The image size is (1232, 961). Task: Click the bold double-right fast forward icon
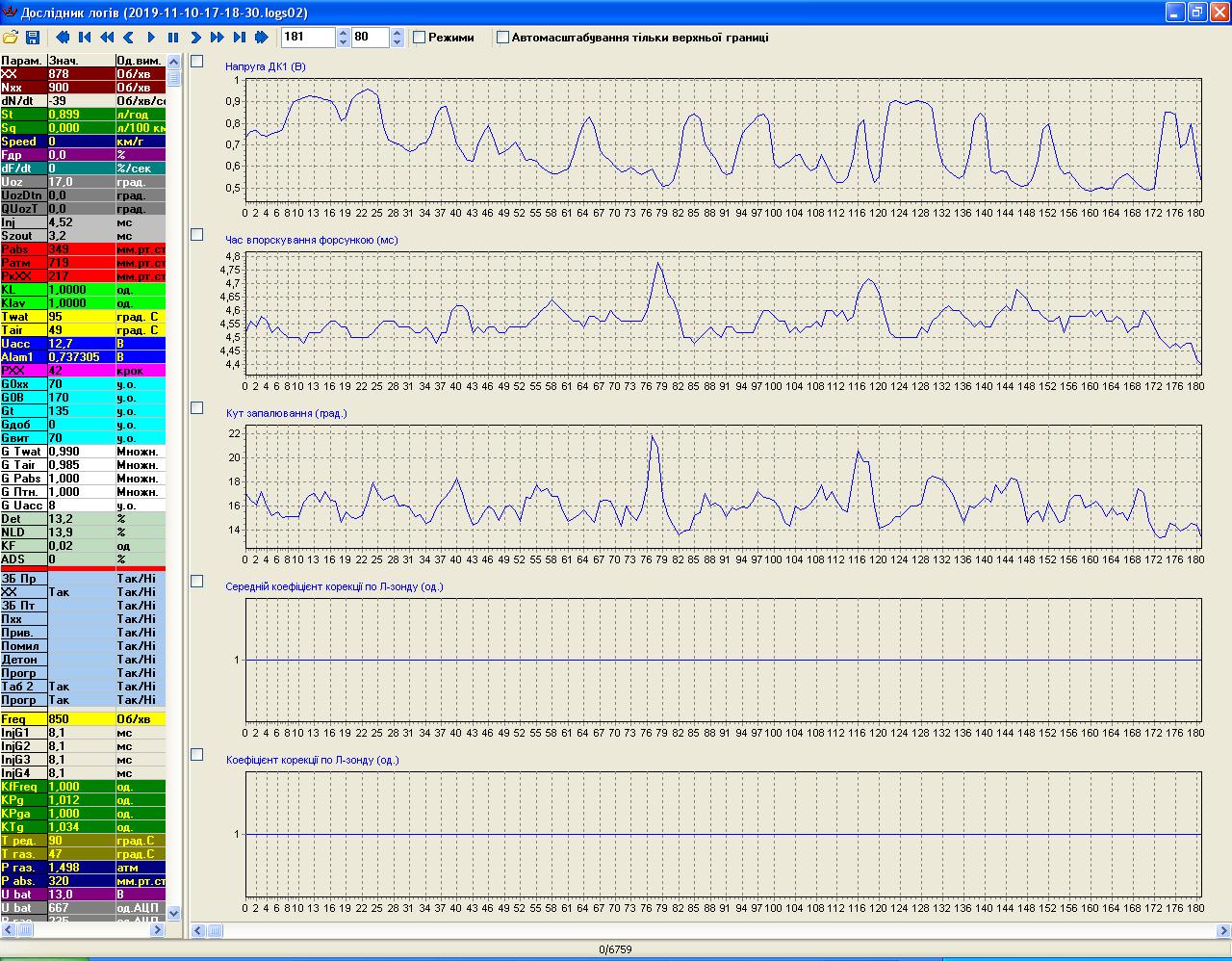[x=262, y=38]
